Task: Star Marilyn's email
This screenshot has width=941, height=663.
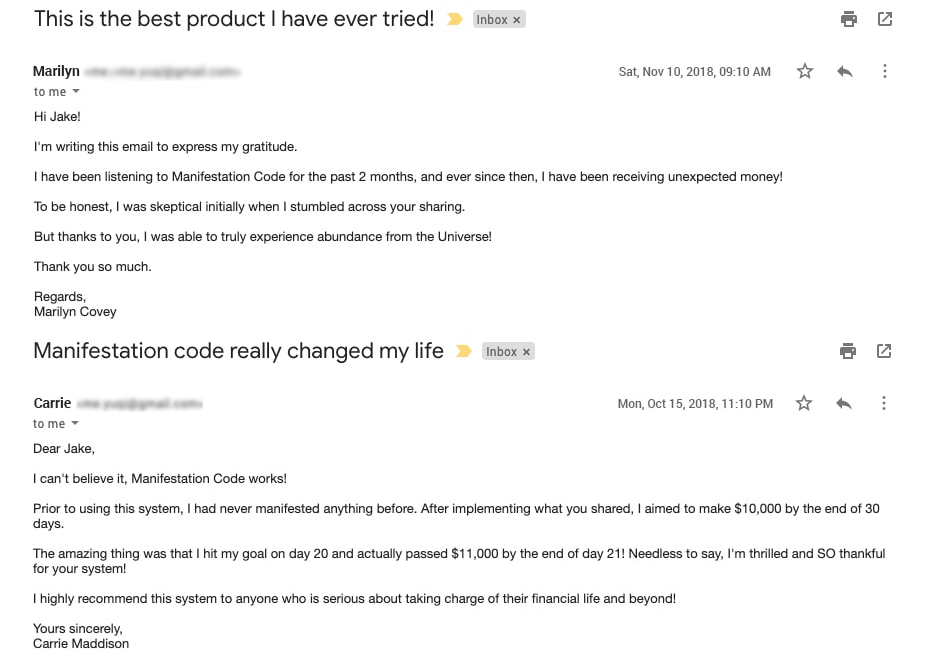Action: click(804, 71)
